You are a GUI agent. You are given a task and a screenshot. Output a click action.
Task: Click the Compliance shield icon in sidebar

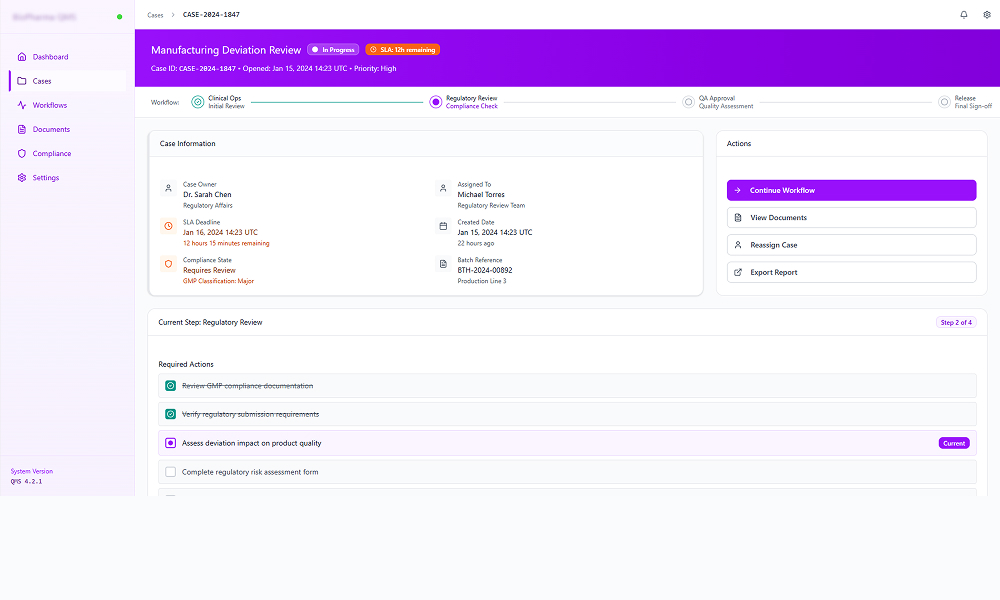[22, 154]
